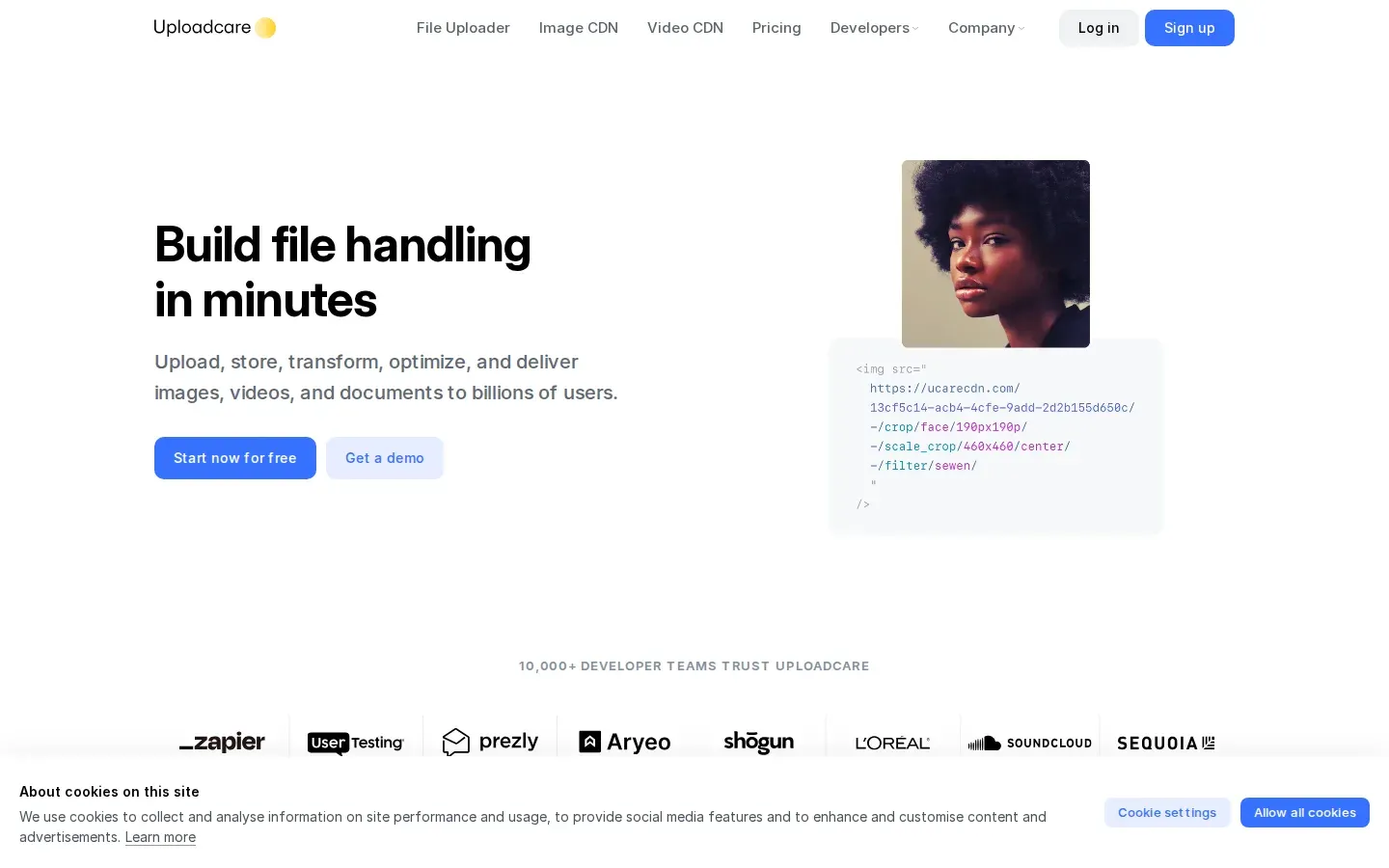The width and height of the screenshot is (1389, 868).
Task: Click the Sequoia logo
Action: point(1166,743)
